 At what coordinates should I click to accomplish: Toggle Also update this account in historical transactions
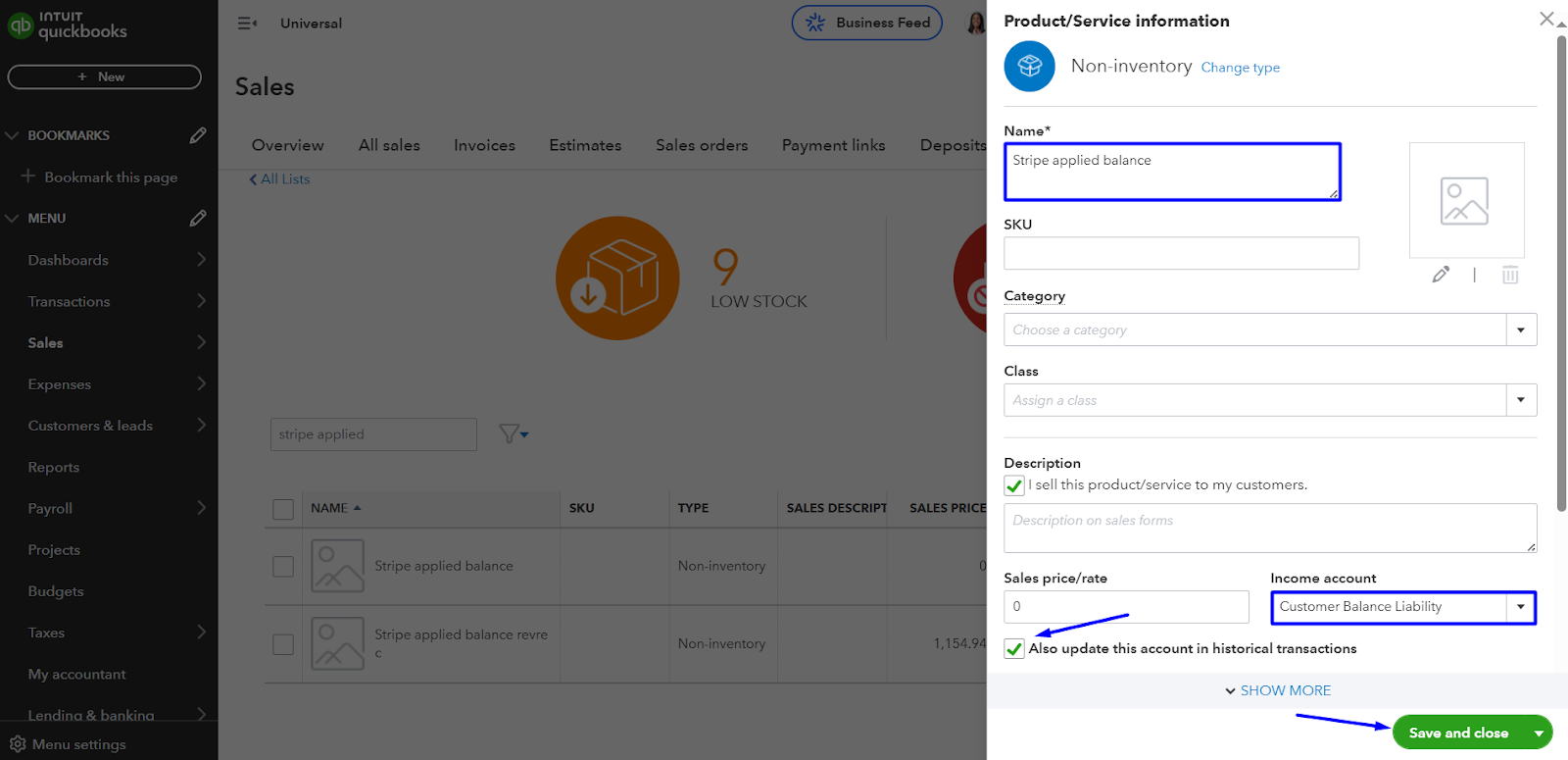click(x=1014, y=648)
